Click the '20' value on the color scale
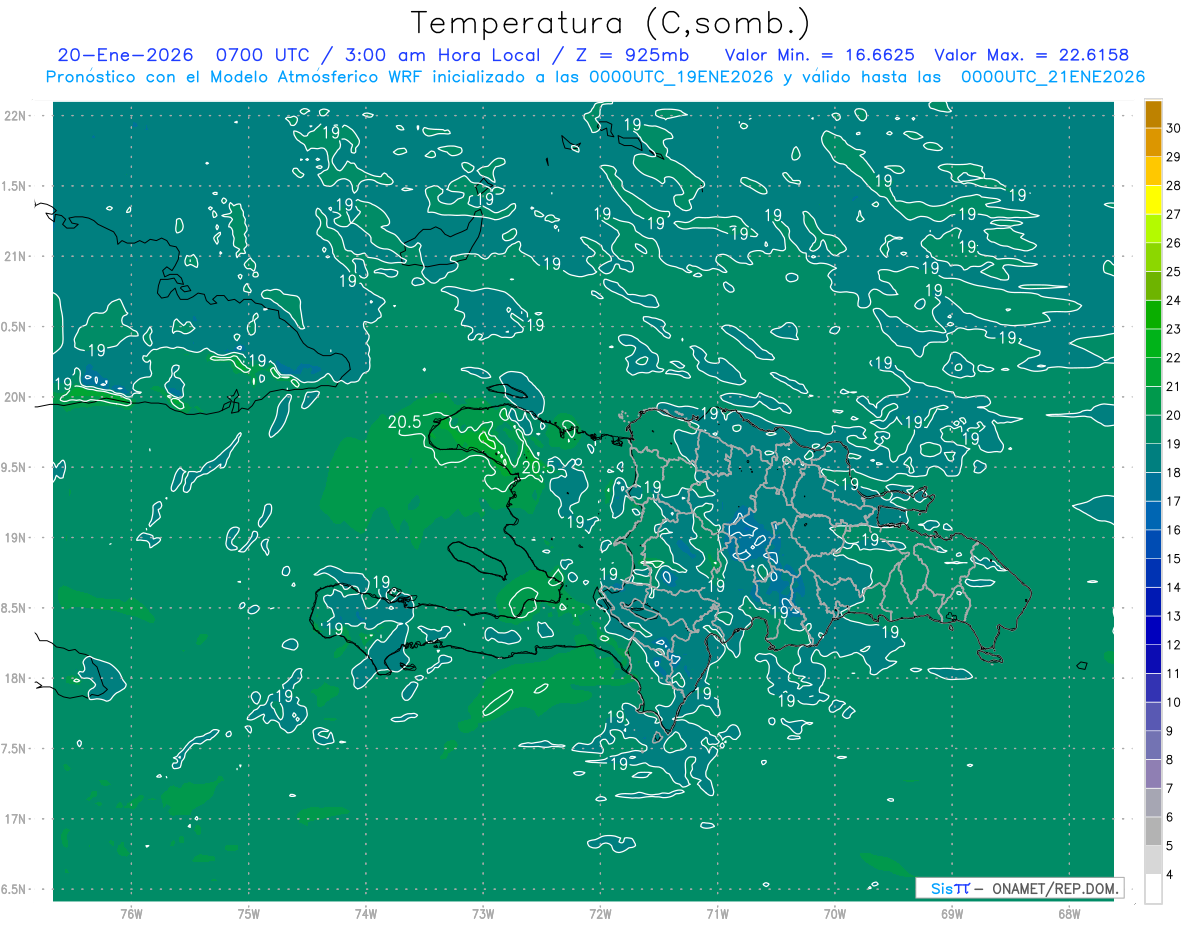This screenshot has width=1200, height=927. pyautogui.click(x=1173, y=415)
